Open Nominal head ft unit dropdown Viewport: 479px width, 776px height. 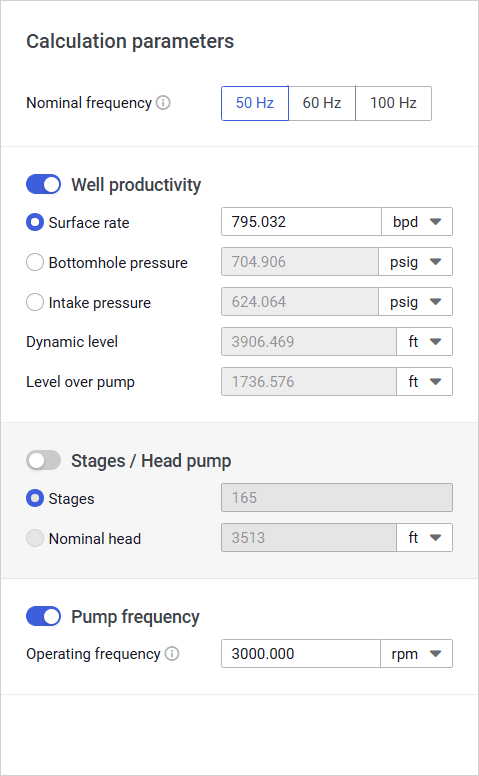pyautogui.click(x=424, y=537)
